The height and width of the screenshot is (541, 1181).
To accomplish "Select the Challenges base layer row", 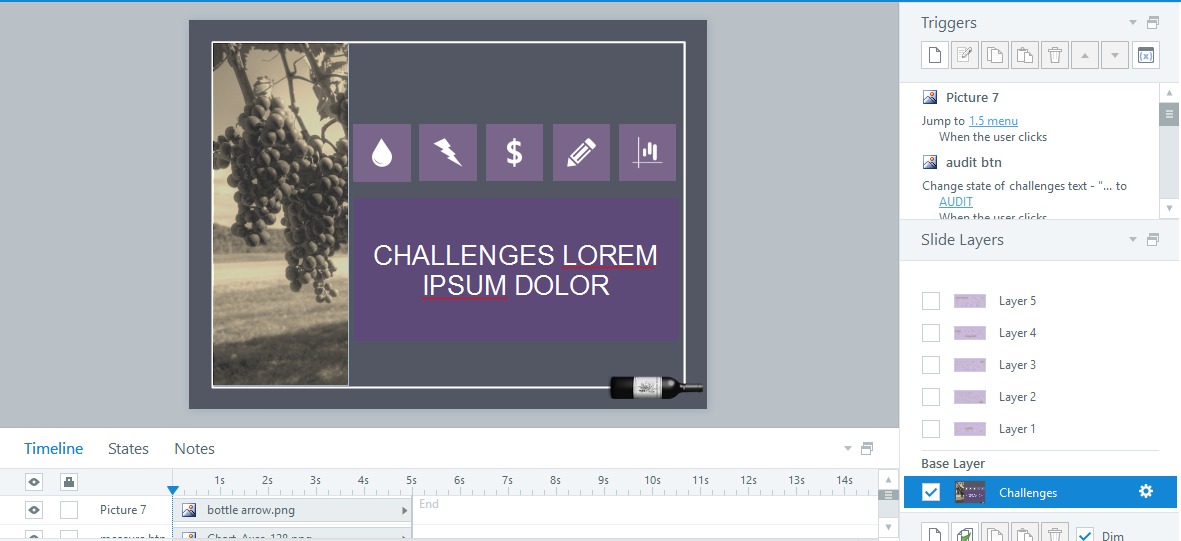I will 1039,492.
